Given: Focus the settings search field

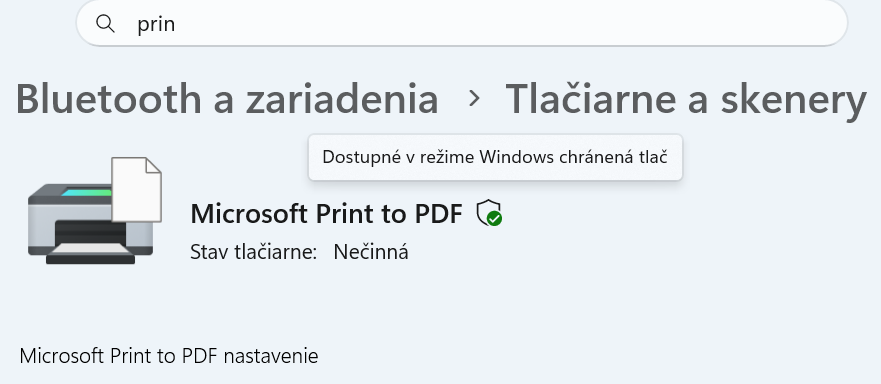Looking at the screenshot, I should (462, 23).
